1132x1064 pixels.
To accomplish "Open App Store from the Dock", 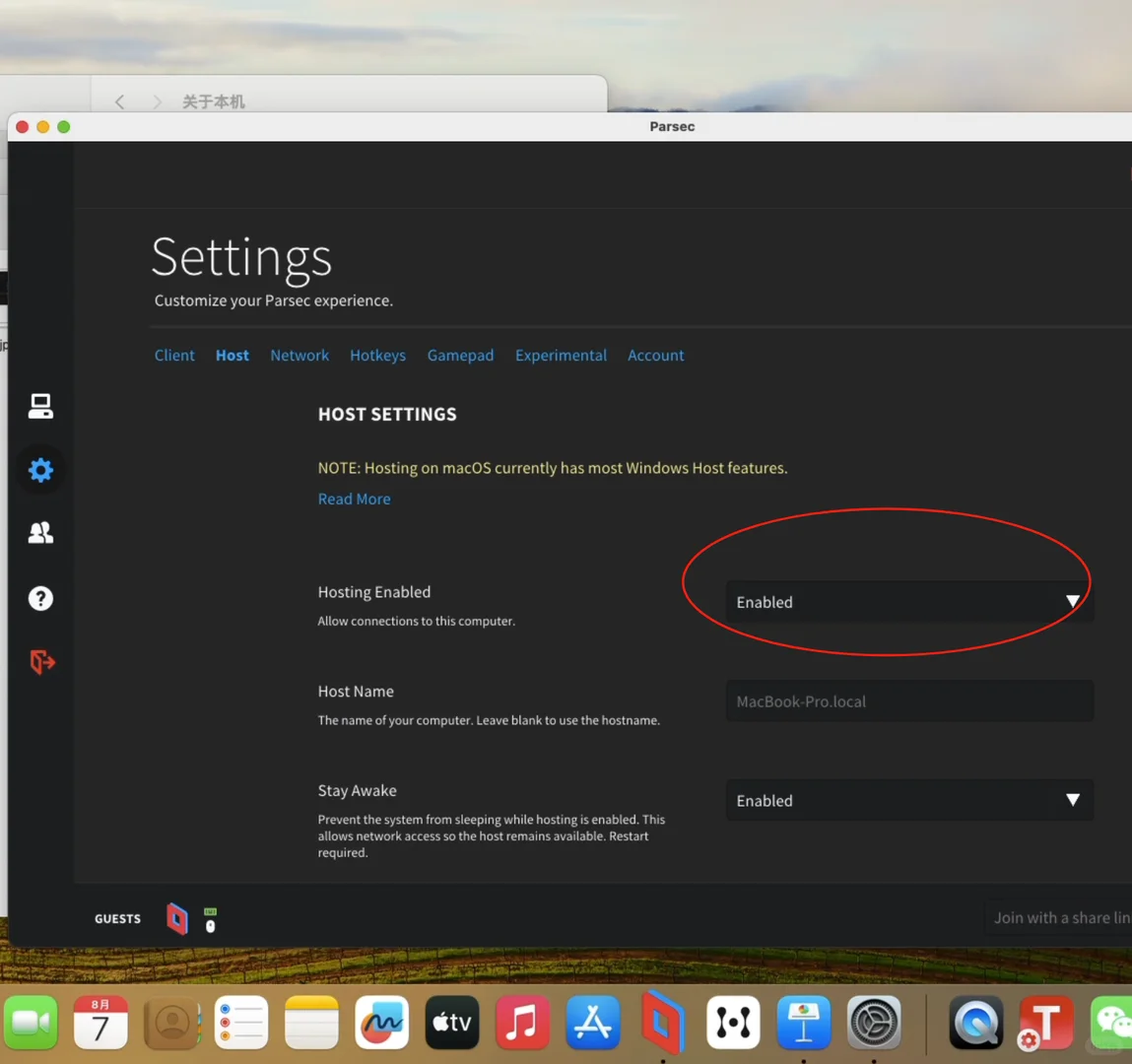I will pyautogui.click(x=593, y=1023).
